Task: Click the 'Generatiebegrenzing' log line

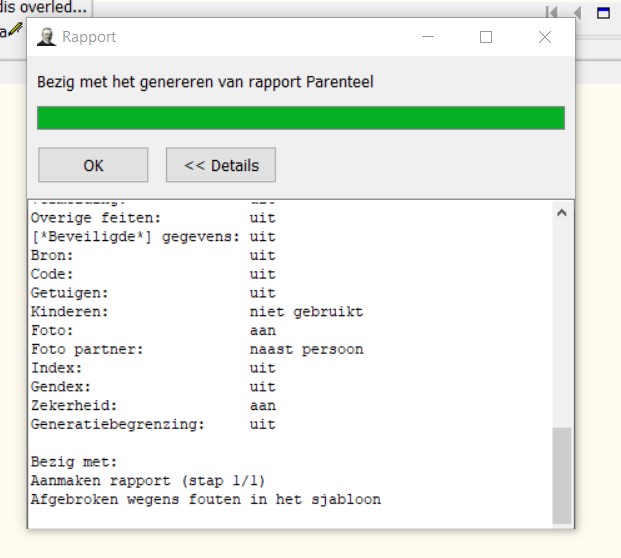Action: (153, 424)
